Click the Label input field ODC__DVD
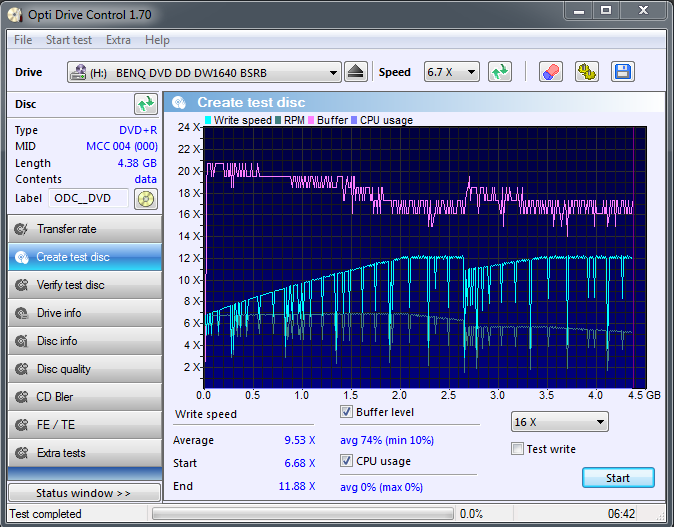This screenshot has height=527, width=674. (x=89, y=199)
